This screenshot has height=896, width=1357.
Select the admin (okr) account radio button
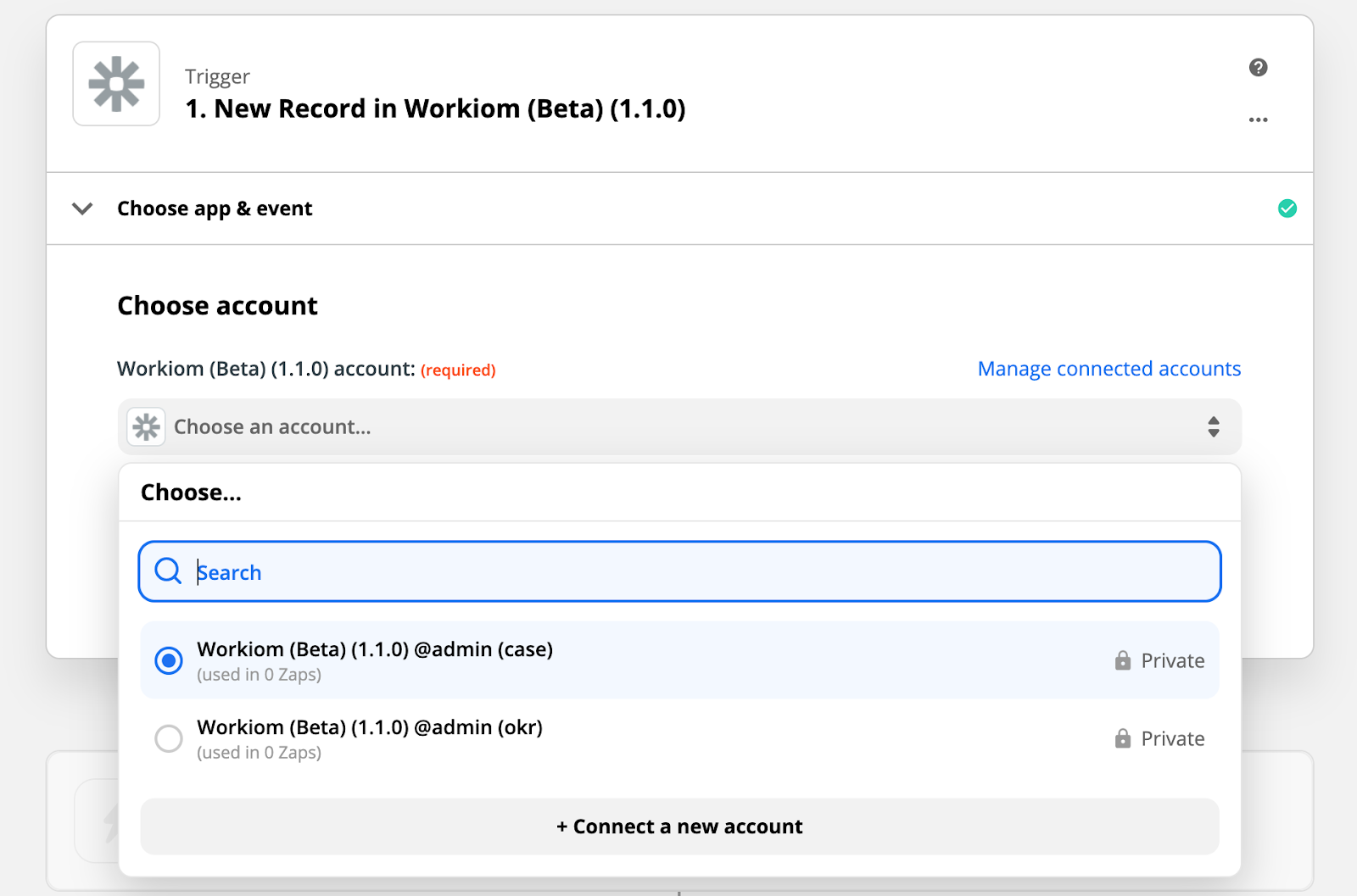168,738
